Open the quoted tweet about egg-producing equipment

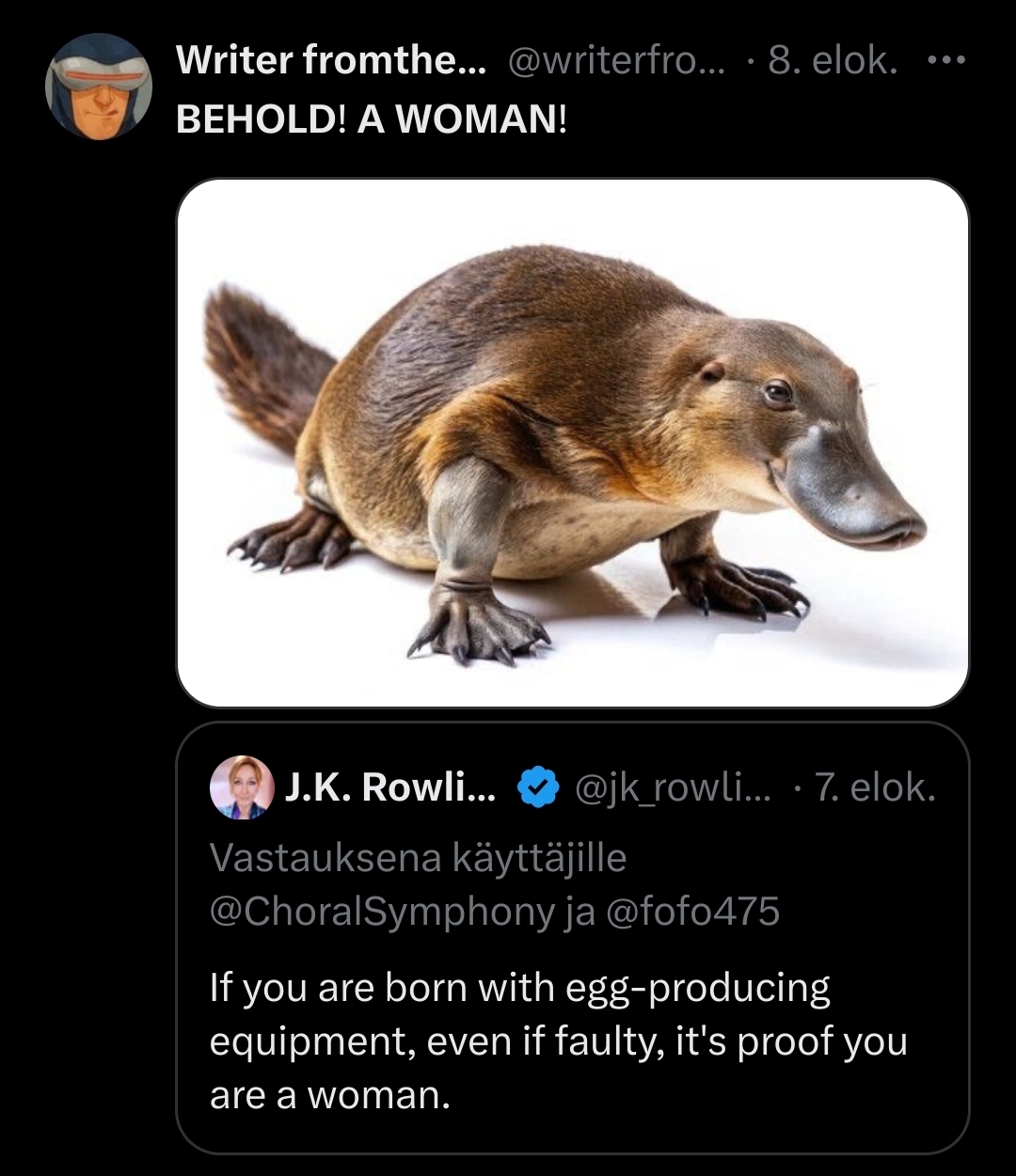pos(564,1041)
